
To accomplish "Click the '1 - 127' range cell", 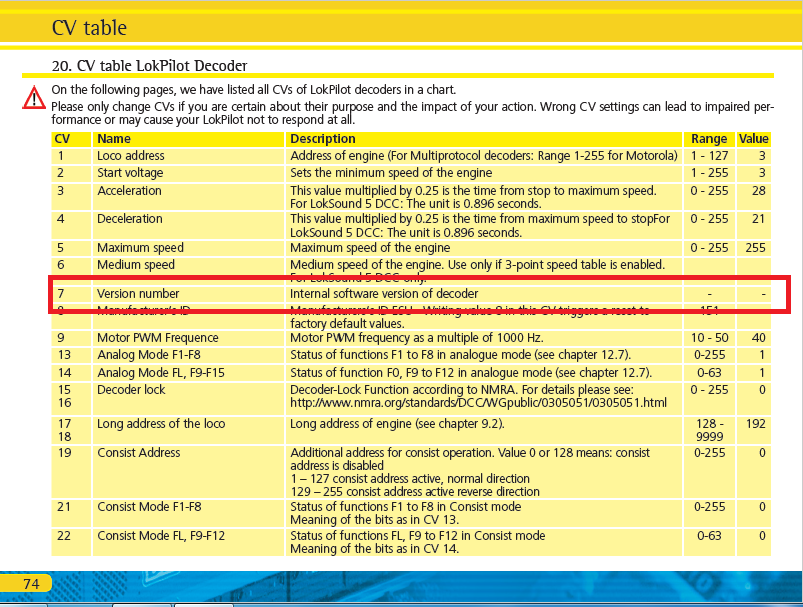I will pyautogui.click(x=709, y=156).
